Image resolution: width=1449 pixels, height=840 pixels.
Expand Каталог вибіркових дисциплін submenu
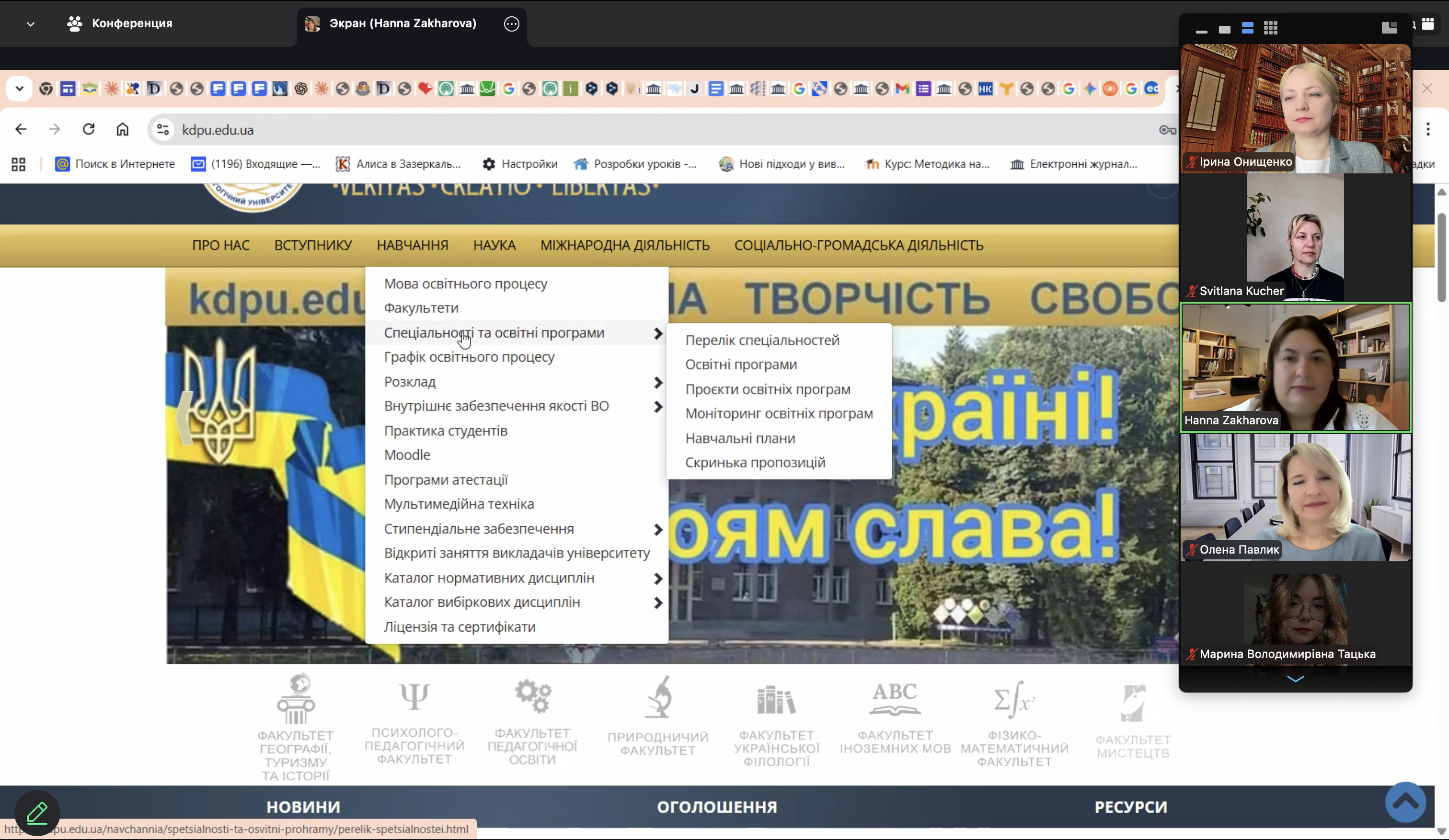coord(657,603)
